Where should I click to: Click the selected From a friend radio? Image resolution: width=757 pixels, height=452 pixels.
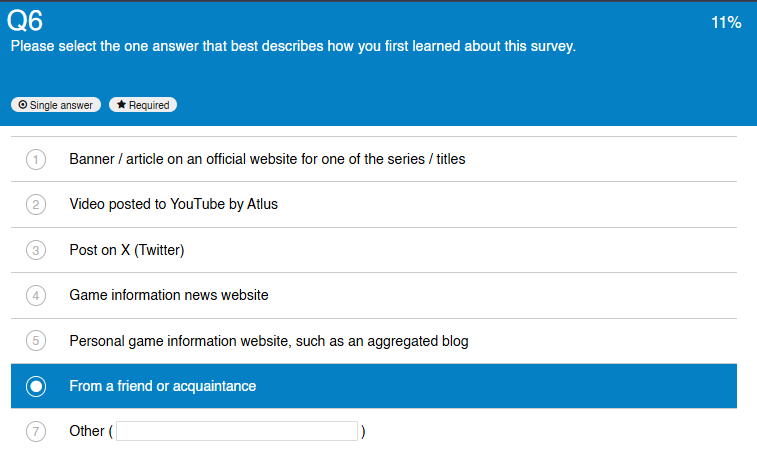click(x=36, y=386)
